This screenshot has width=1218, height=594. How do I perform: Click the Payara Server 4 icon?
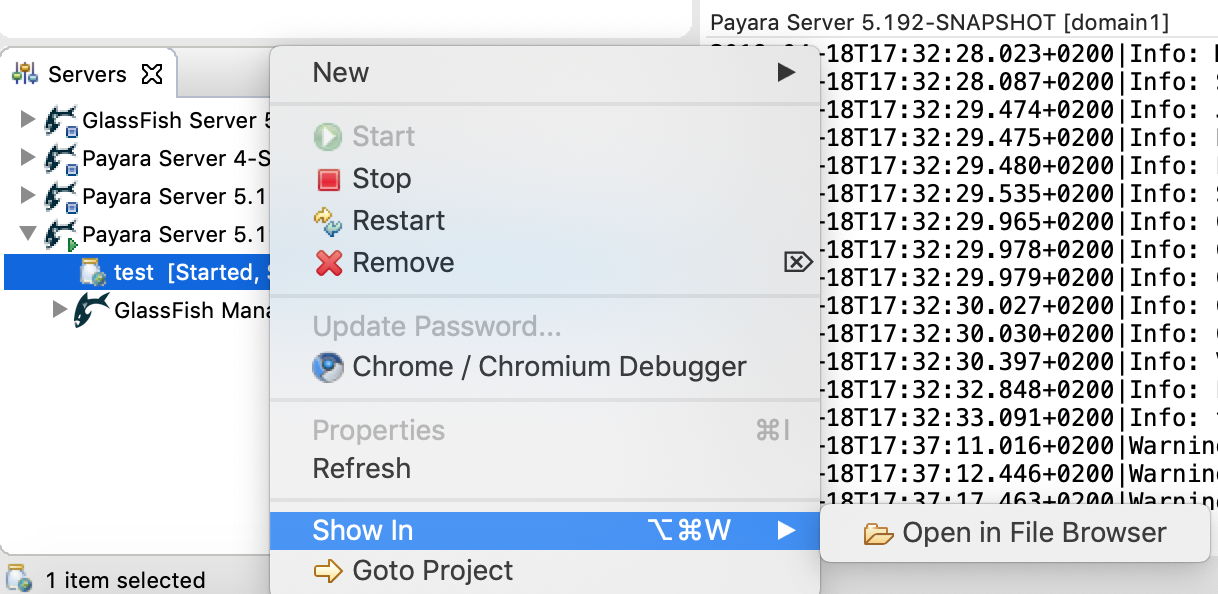tap(61, 159)
